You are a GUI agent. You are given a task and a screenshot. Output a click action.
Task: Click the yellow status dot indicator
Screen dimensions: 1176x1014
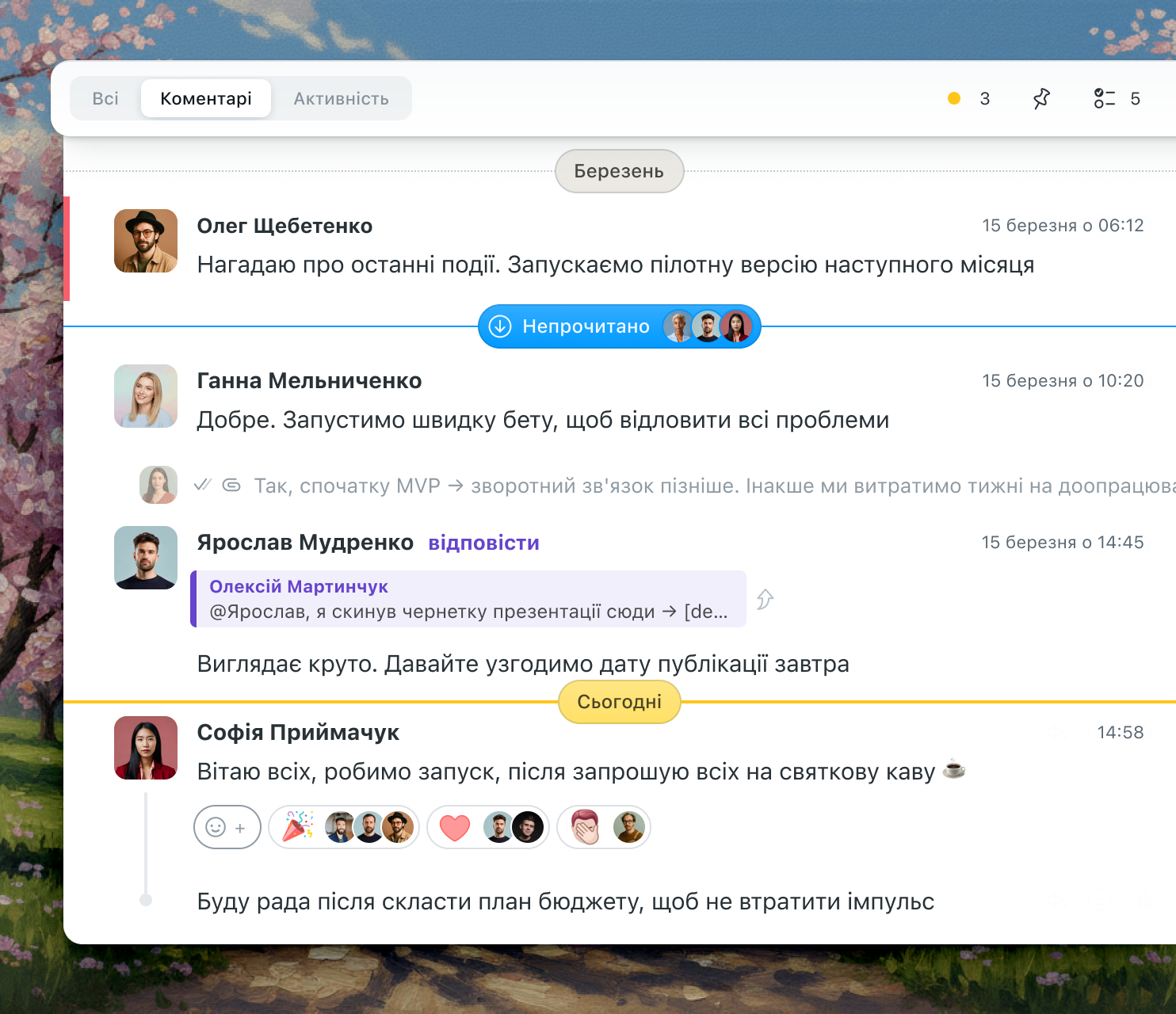[x=954, y=99]
